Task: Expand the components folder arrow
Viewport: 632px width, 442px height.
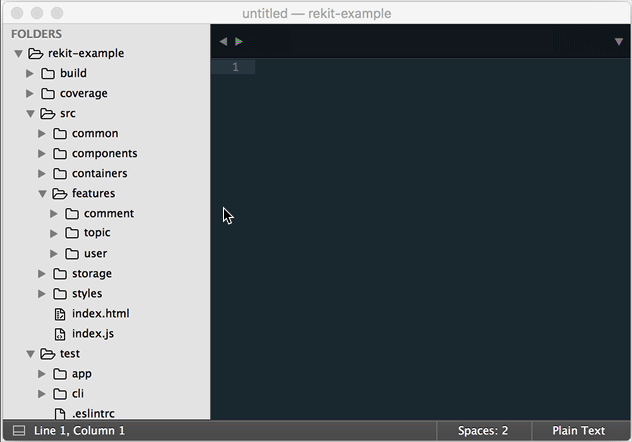Action: point(42,154)
